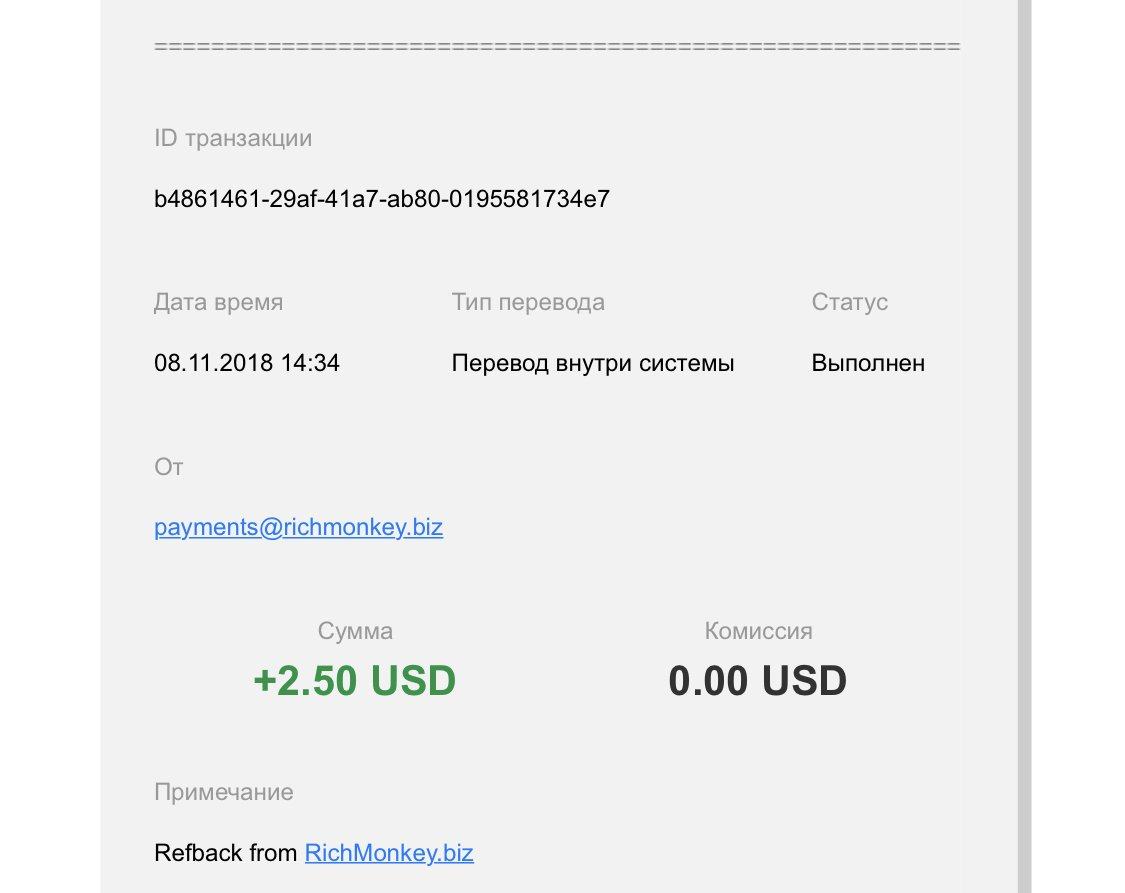Open the payments@richmonkey.biz email link

click(298, 527)
